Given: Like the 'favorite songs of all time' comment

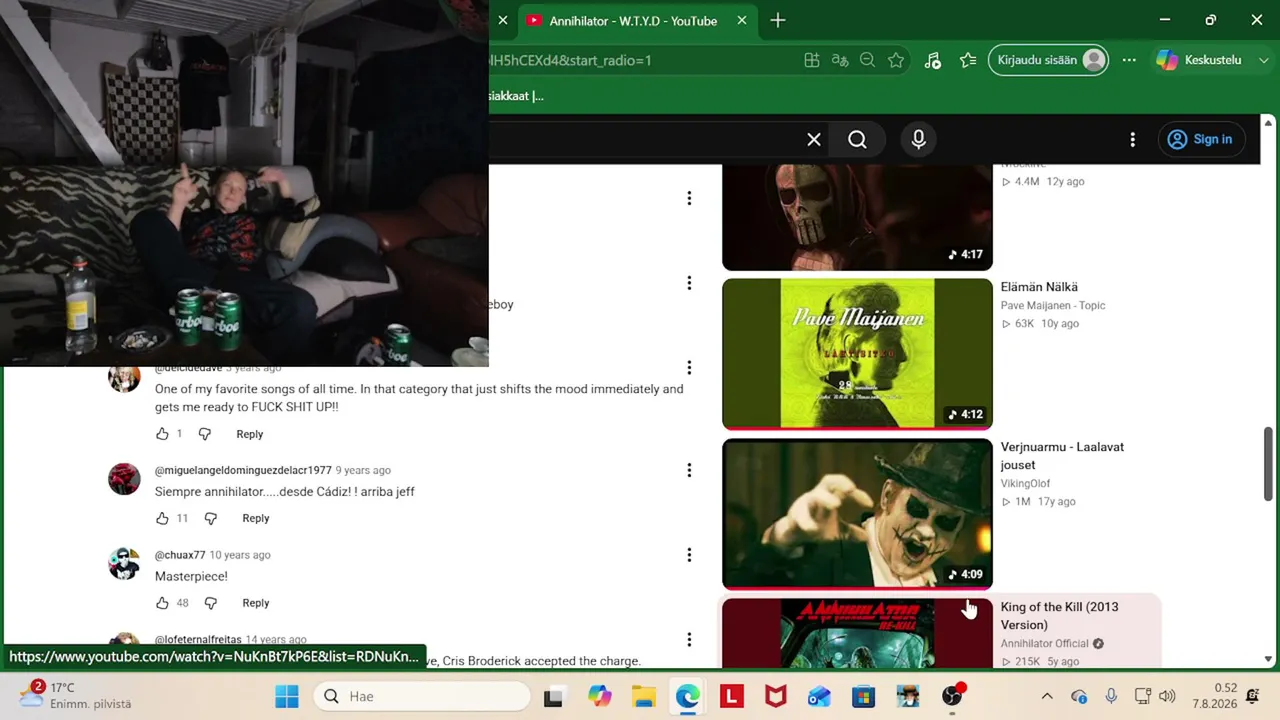Looking at the screenshot, I should tap(162, 434).
